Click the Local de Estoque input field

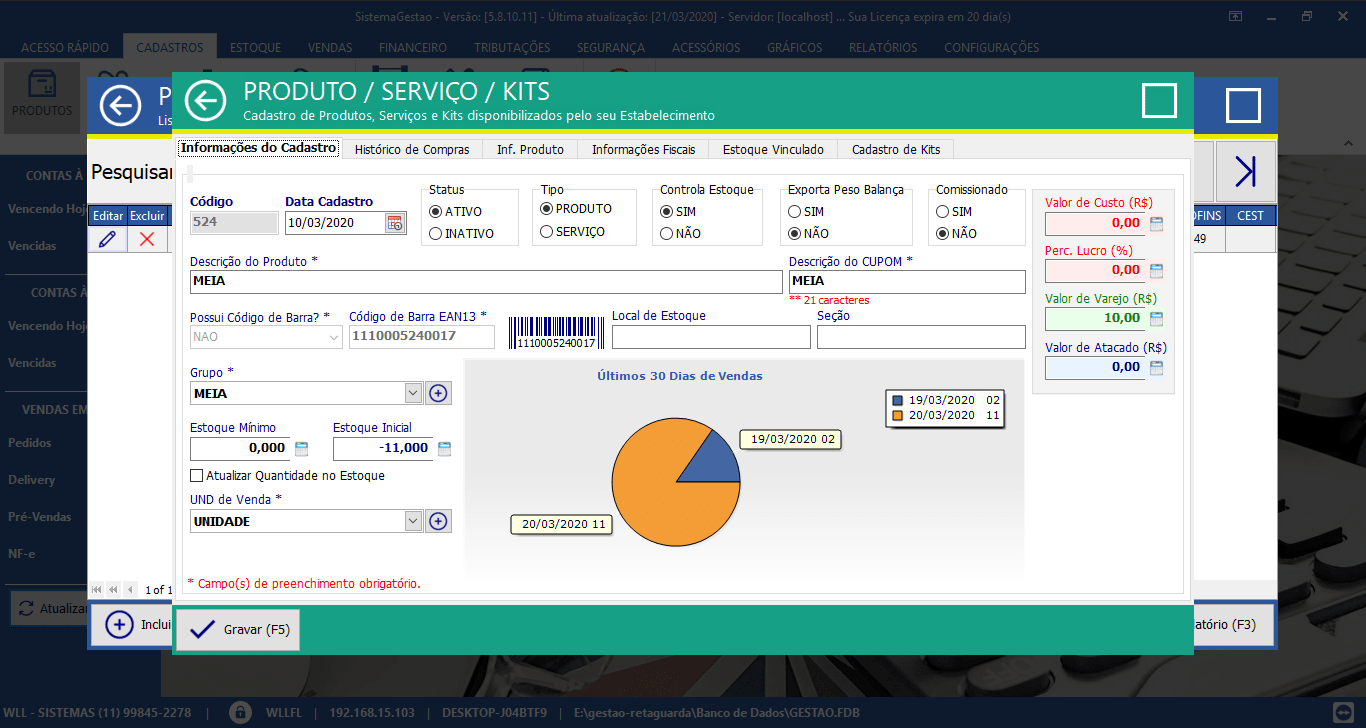(x=711, y=337)
